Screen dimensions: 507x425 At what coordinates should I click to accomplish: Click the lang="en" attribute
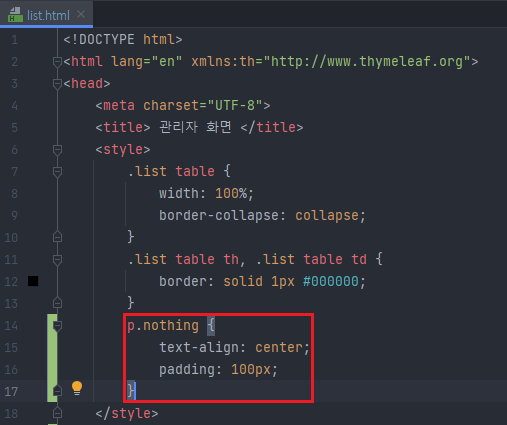[147, 62]
